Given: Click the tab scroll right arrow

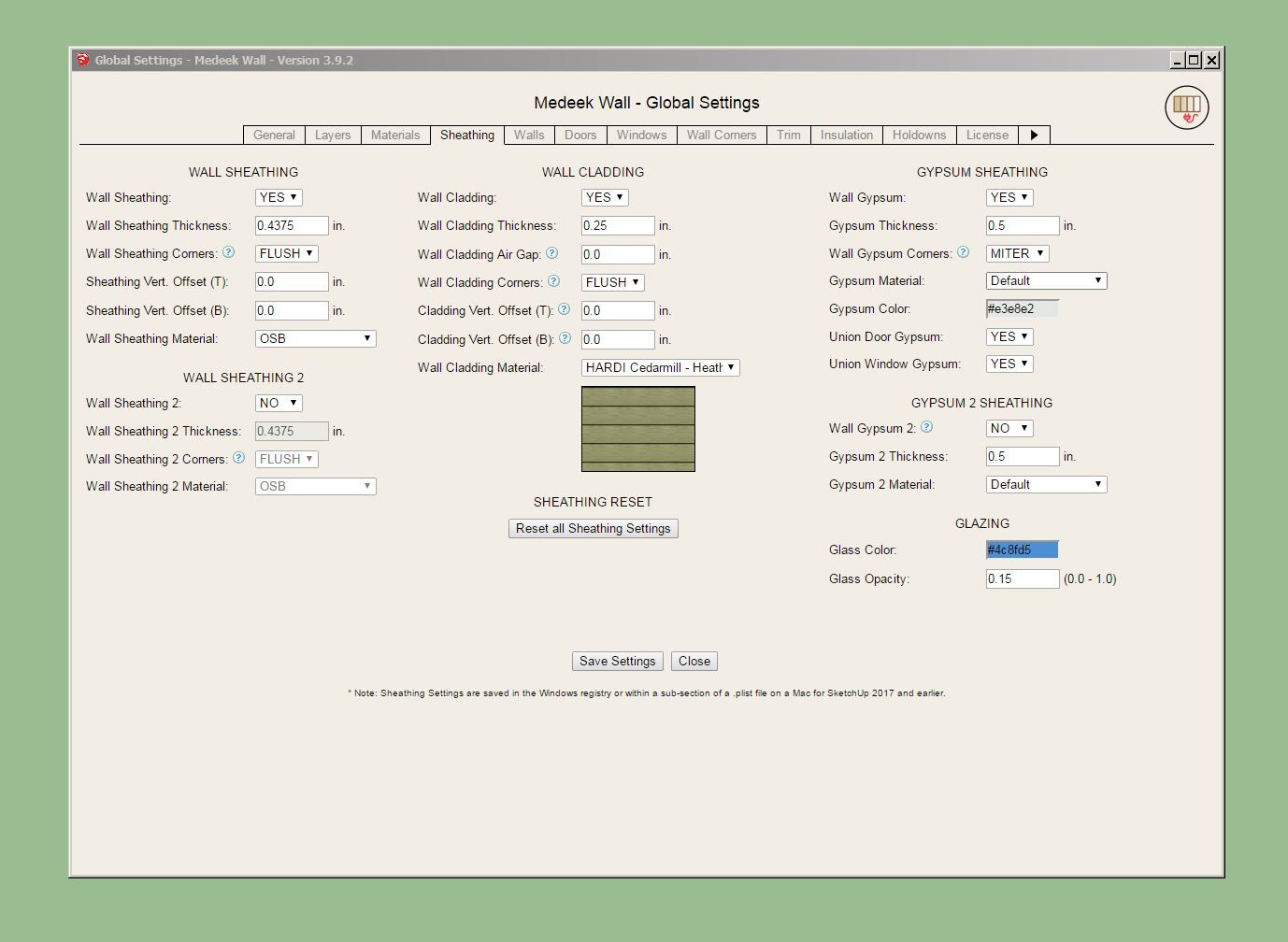Looking at the screenshot, I should point(1034,135).
